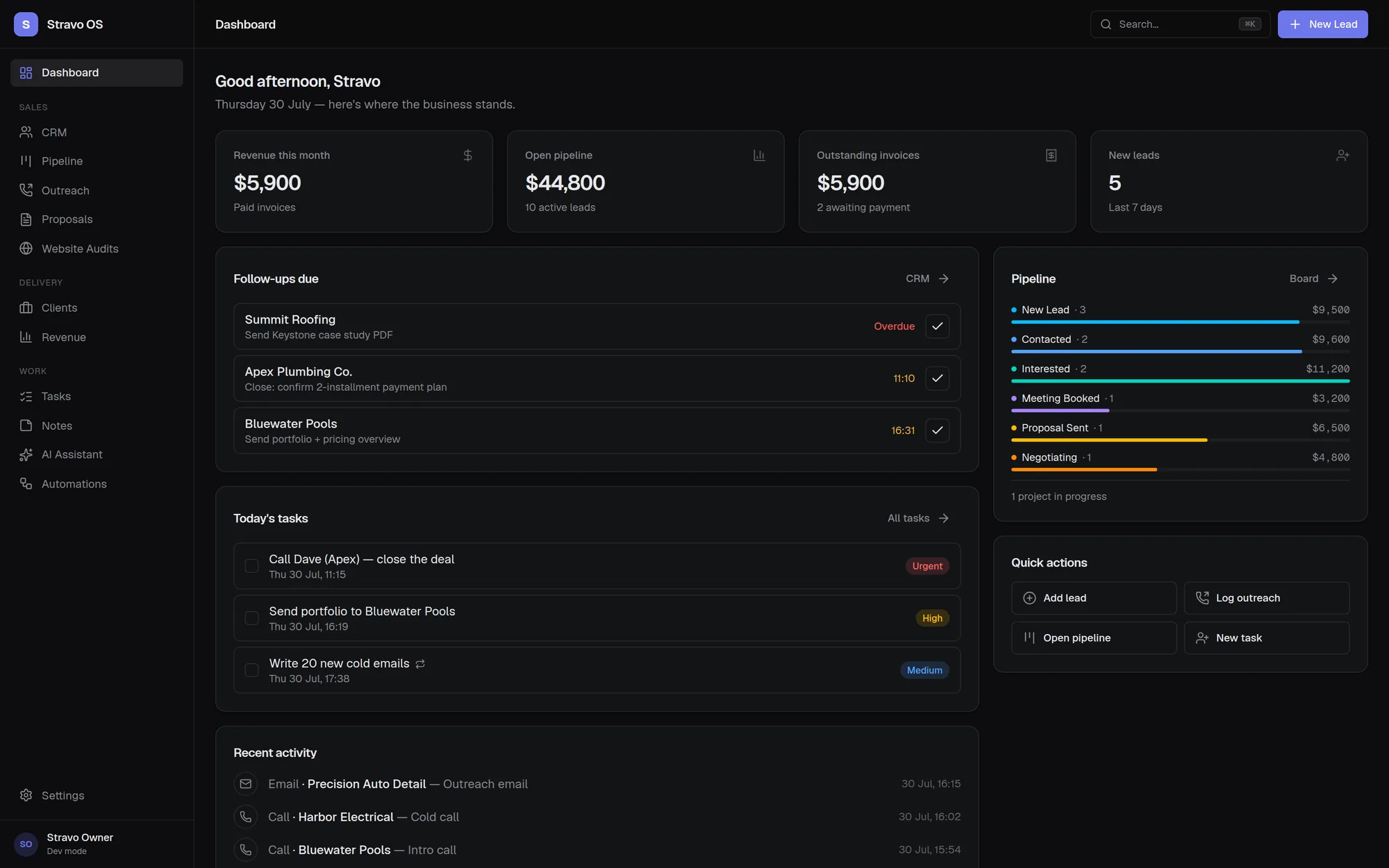This screenshot has width=1389, height=868.
Task: Click the Settings gear icon
Action: coord(26,795)
